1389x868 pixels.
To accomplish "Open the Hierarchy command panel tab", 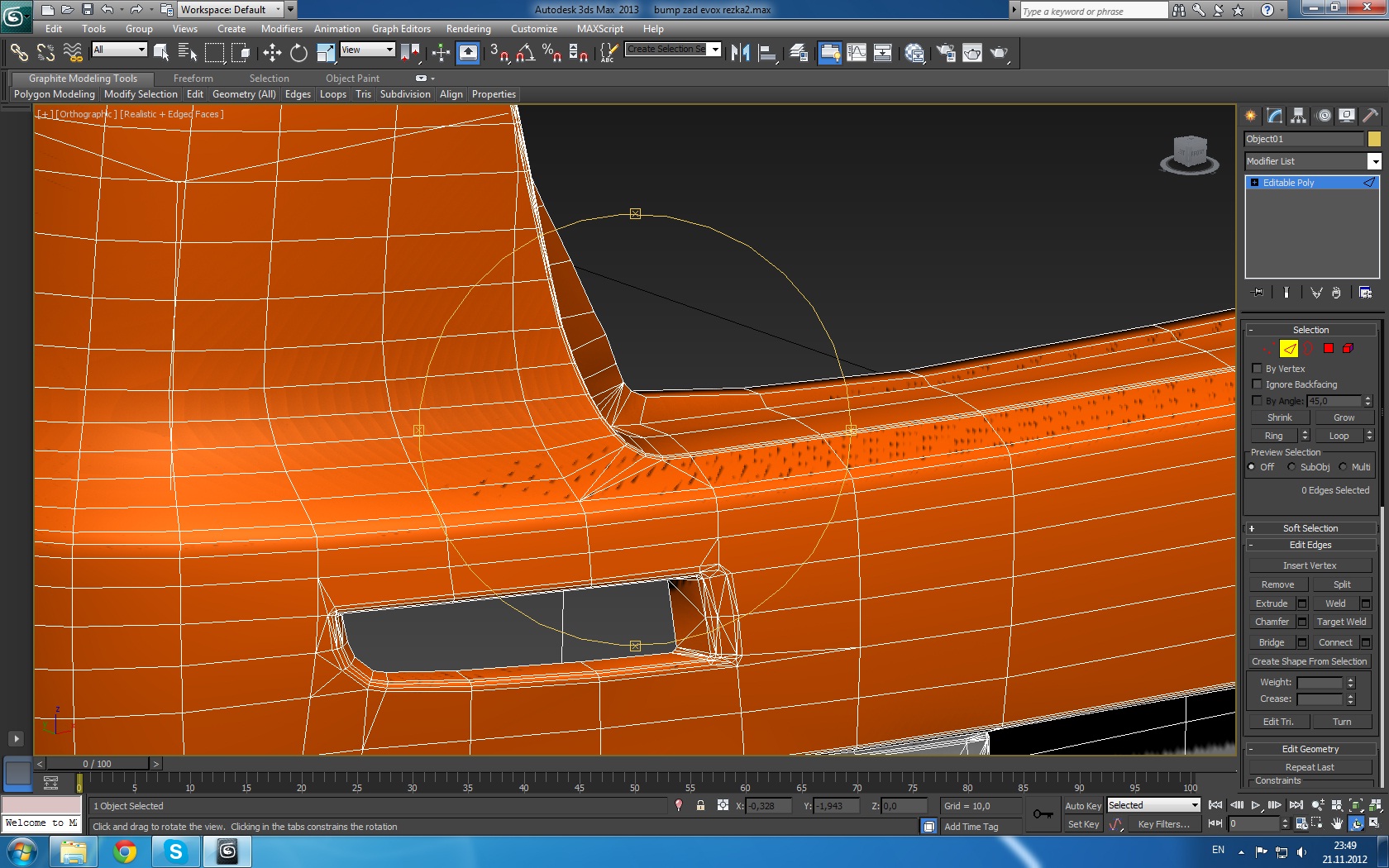I will (1299, 116).
